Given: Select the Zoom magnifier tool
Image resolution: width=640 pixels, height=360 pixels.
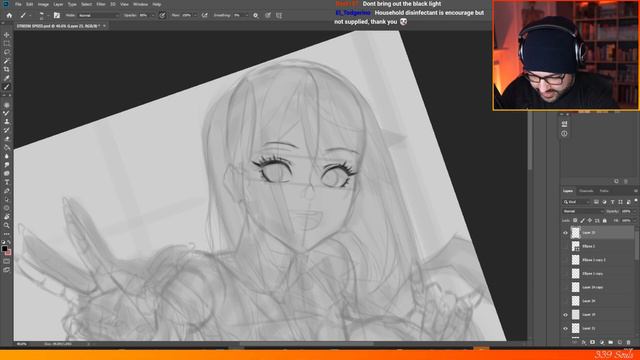Looking at the screenshot, I should coord(7,225).
